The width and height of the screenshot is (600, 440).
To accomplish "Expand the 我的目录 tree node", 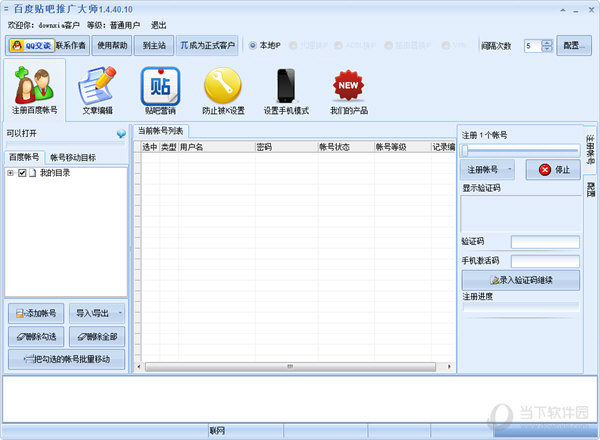I will 11,173.
